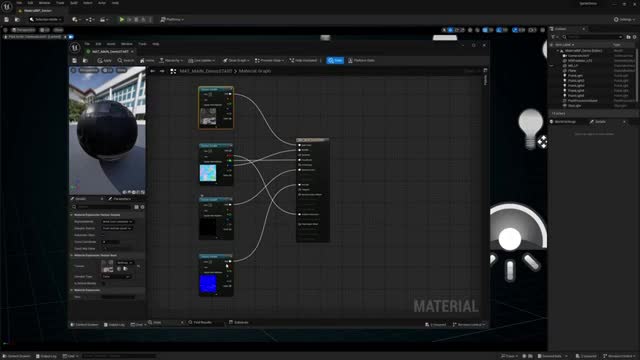
Task: Click the Outliner filter icon
Action: 553,37
